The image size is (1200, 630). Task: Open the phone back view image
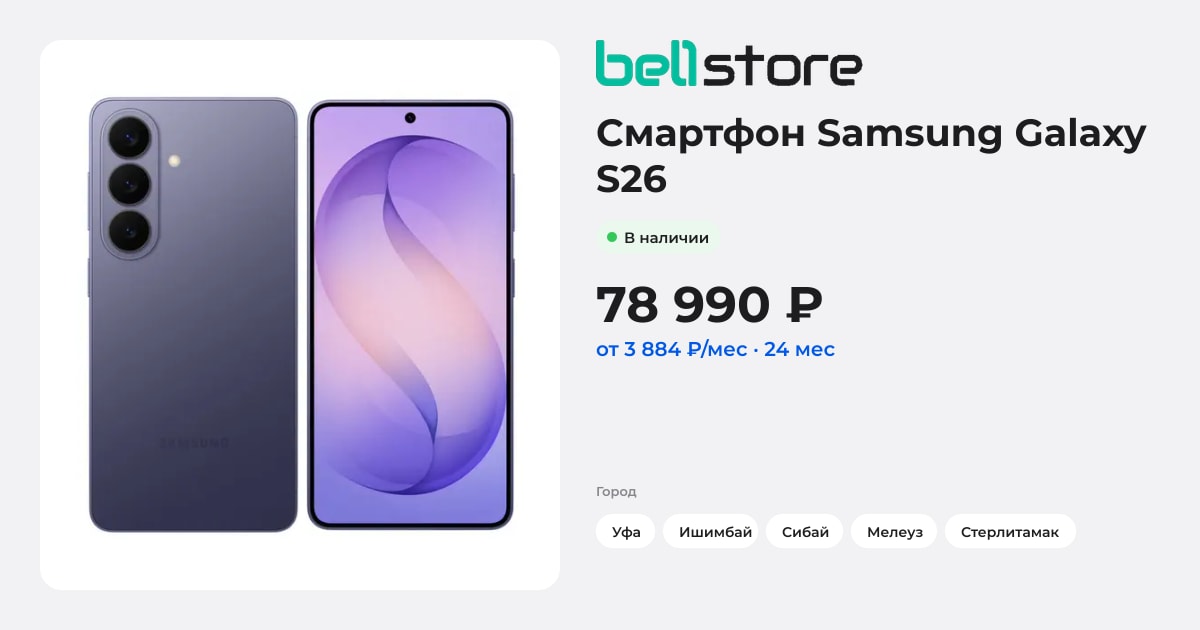click(193, 315)
